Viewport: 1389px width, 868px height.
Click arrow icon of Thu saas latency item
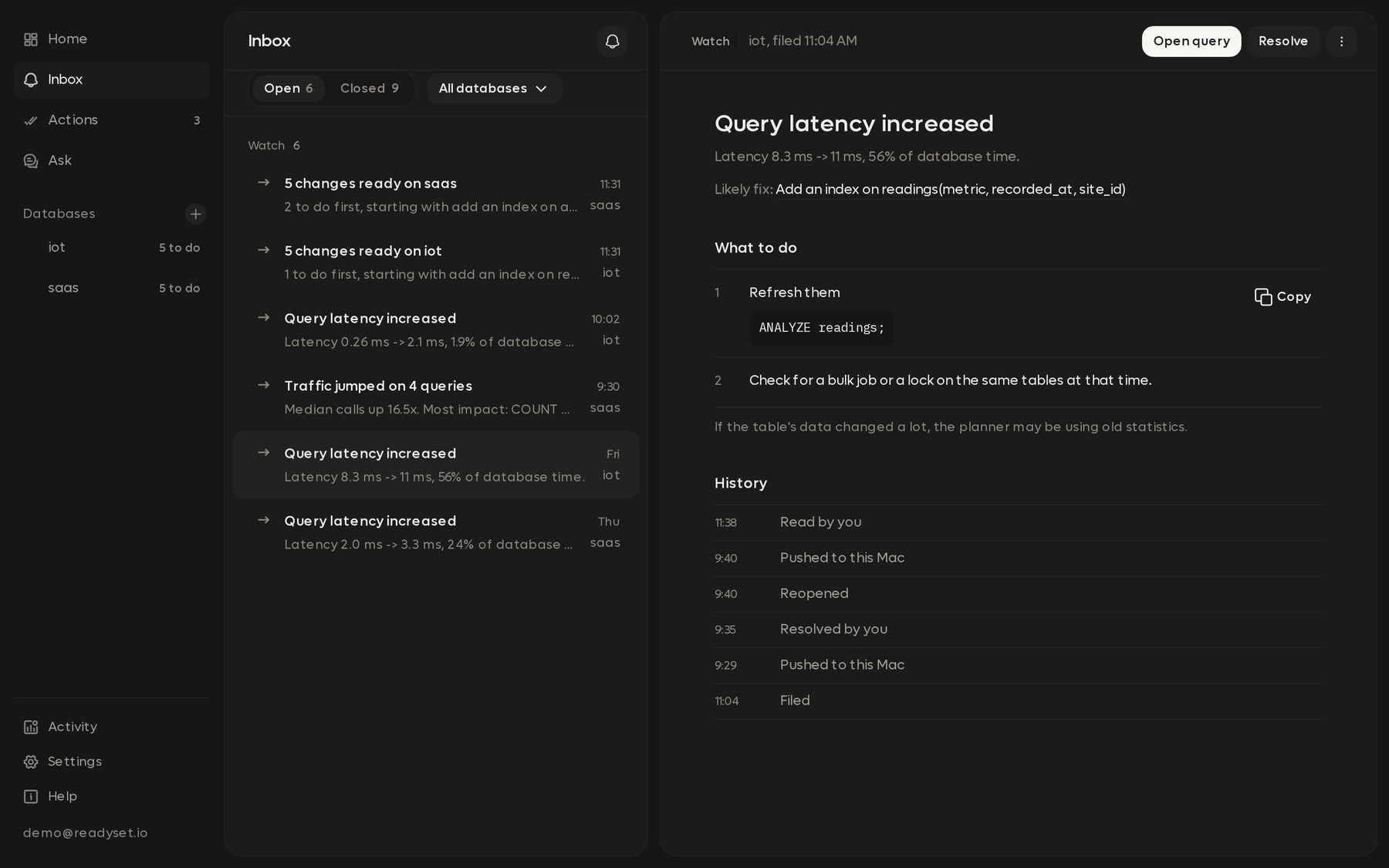(264, 520)
